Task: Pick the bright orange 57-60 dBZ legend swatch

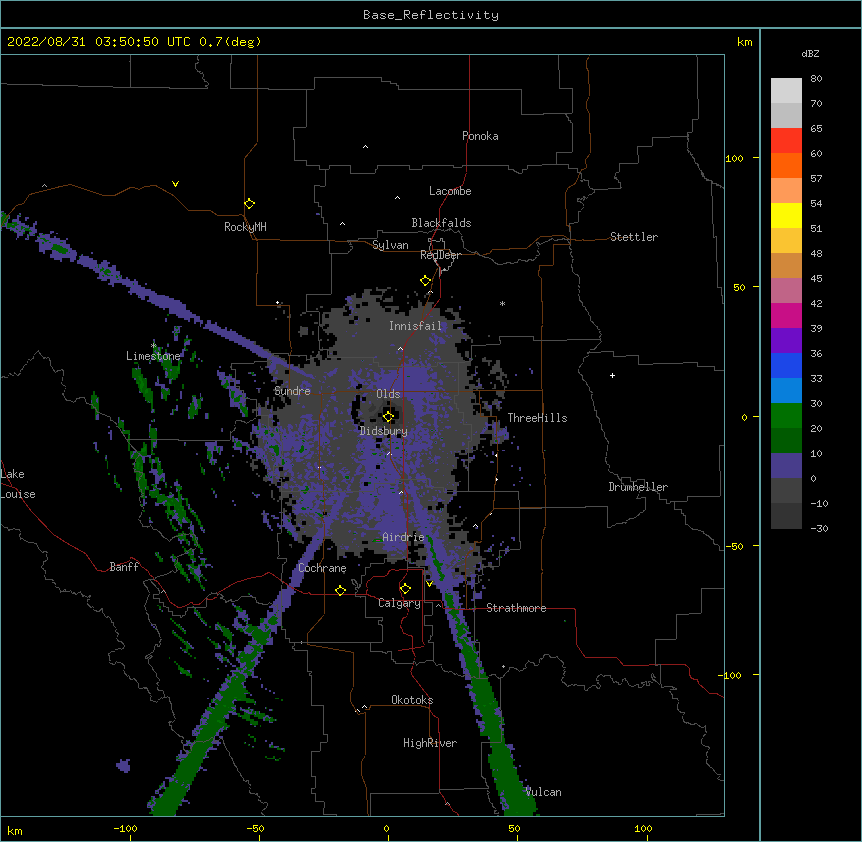Action: [x=786, y=165]
